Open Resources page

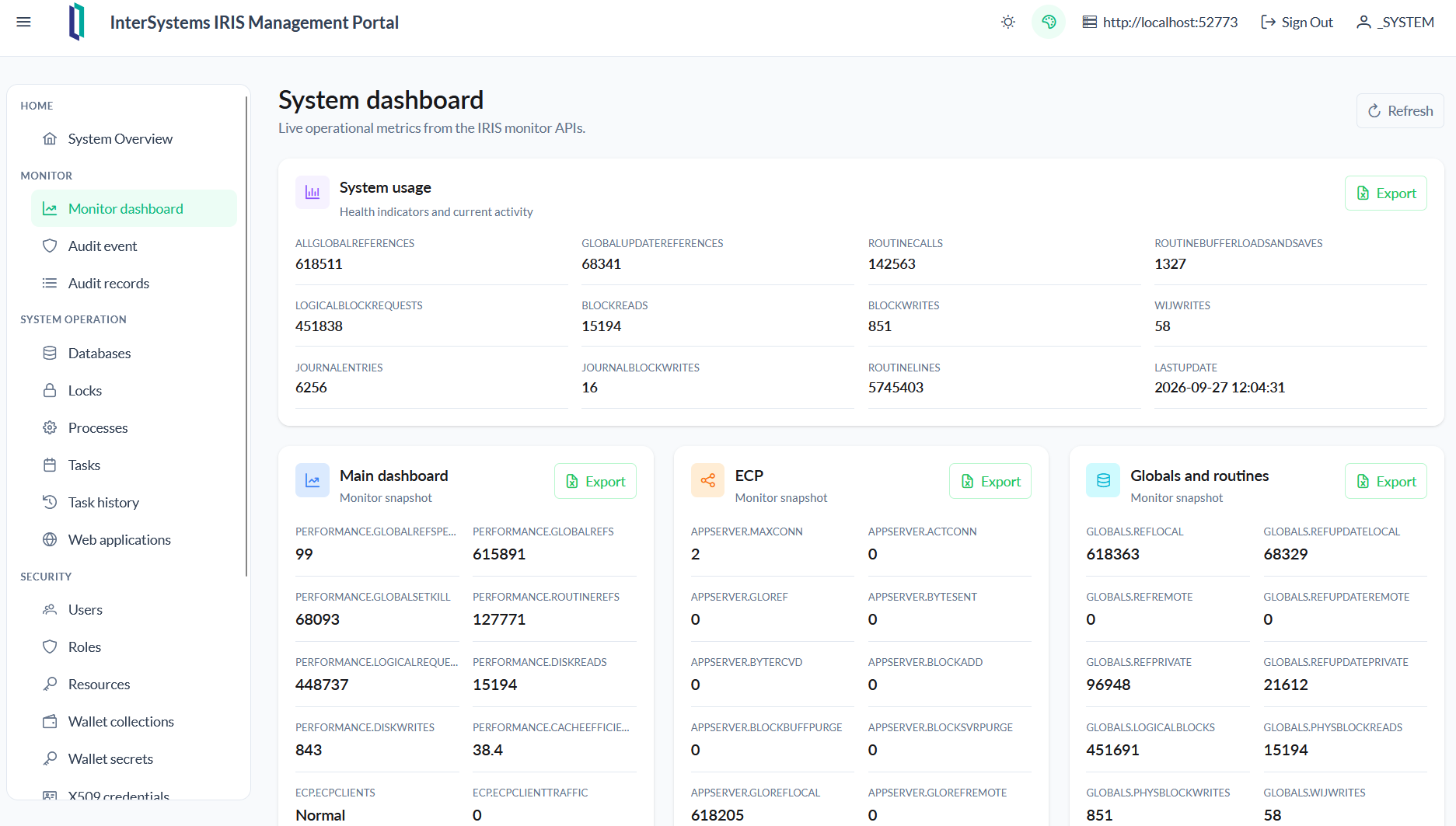[x=134, y=684]
